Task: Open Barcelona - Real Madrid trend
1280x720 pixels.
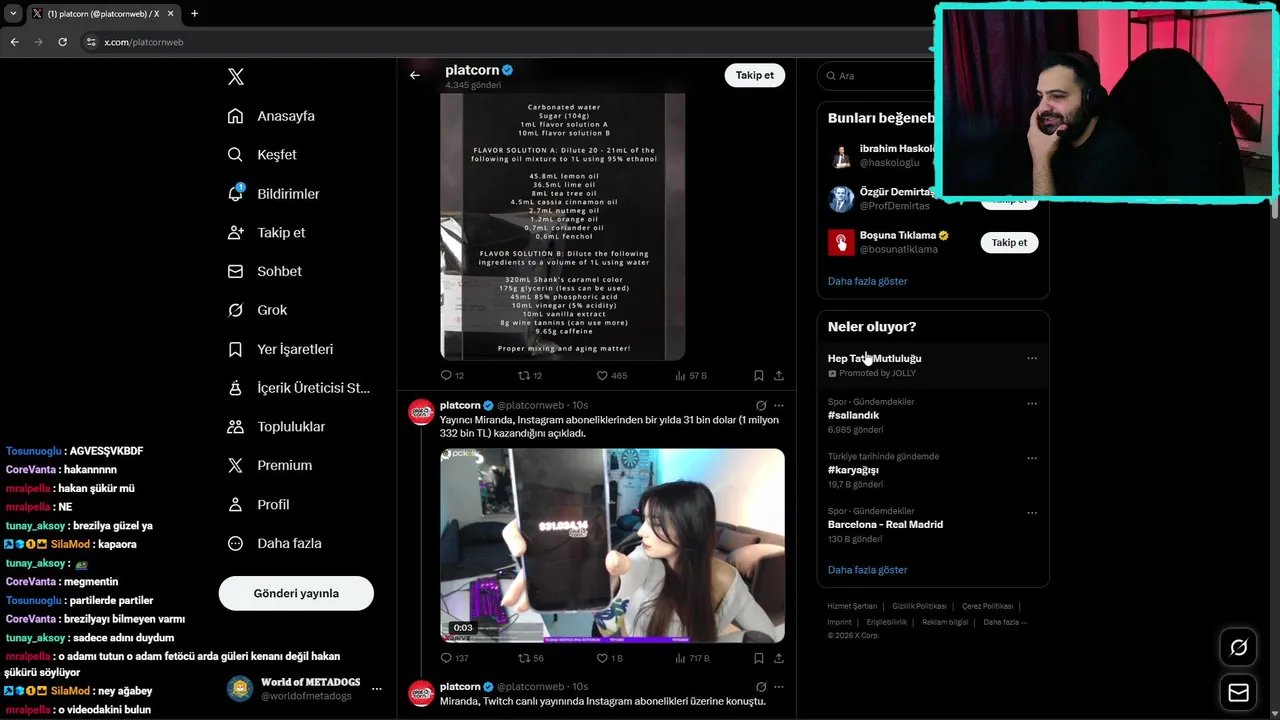Action: coord(885,524)
